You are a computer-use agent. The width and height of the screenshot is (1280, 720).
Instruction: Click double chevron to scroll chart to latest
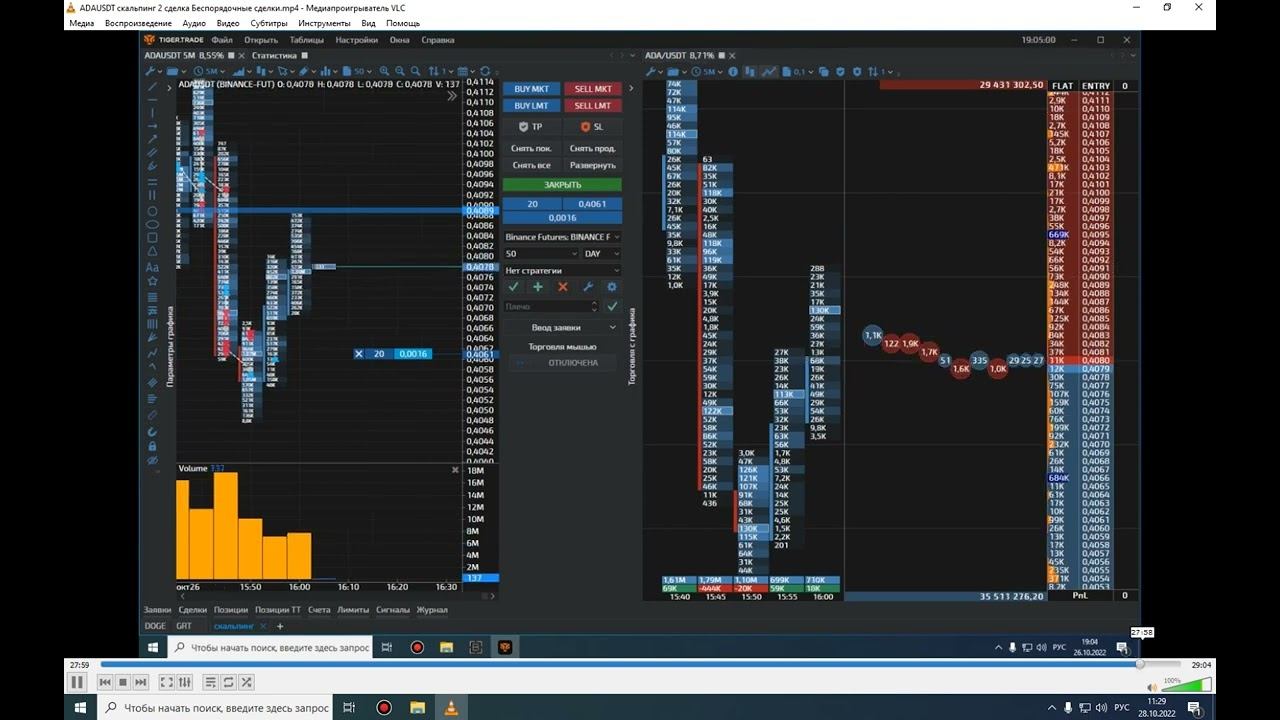pyautogui.click(x=451, y=96)
